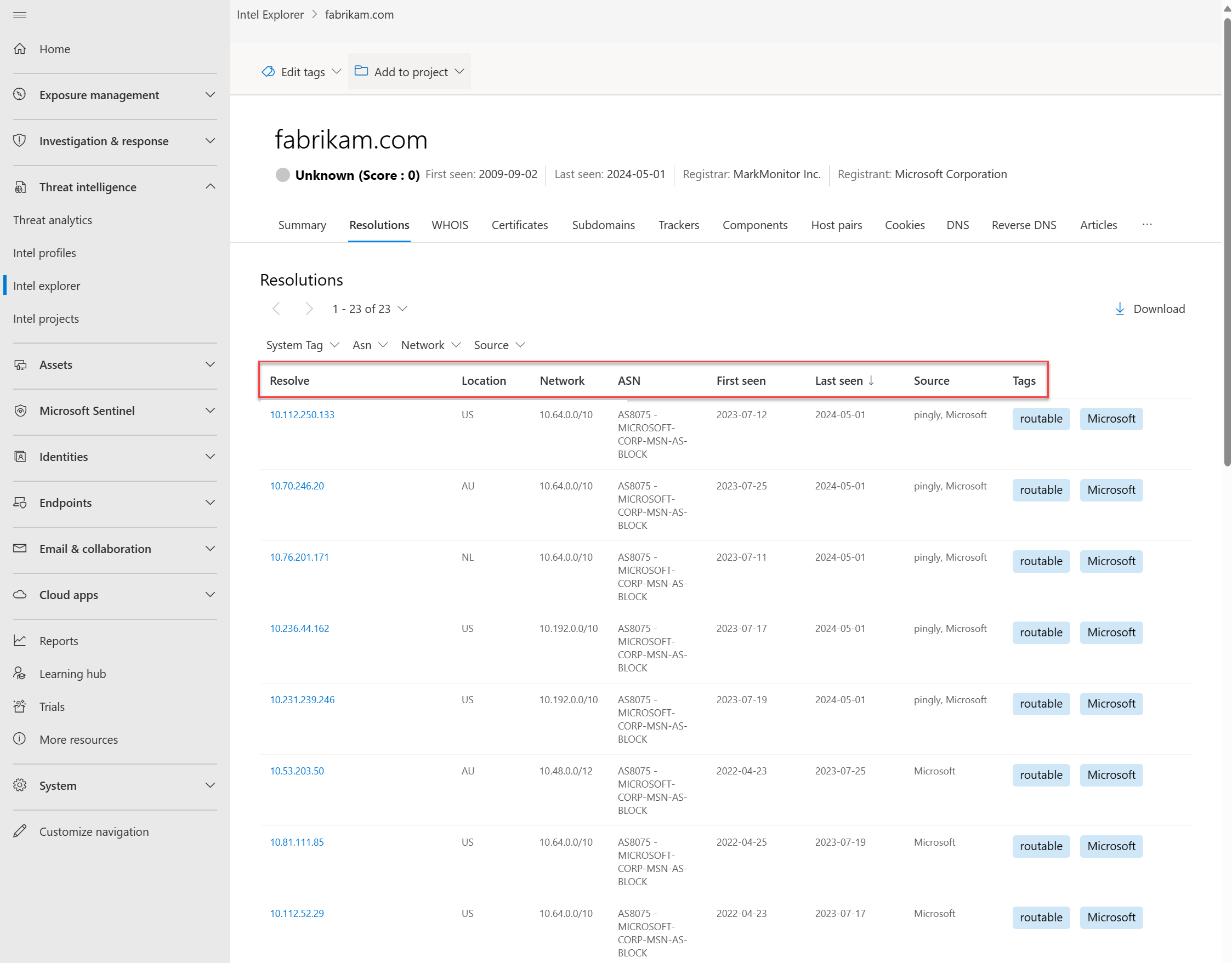Click the hamburger menu icon

pos(20,15)
